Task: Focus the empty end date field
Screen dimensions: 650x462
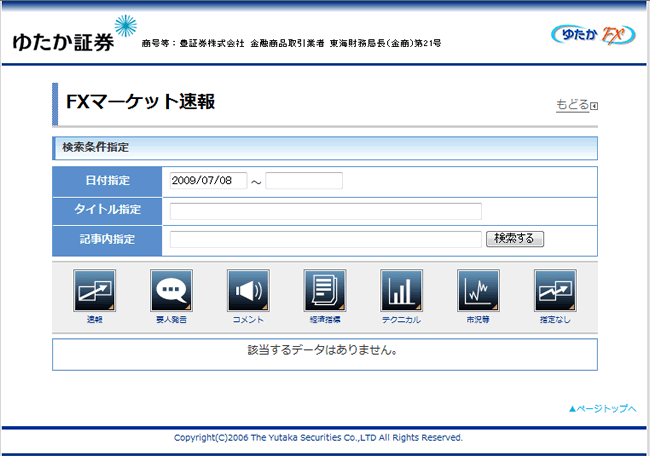Action: tap(304, 181)
